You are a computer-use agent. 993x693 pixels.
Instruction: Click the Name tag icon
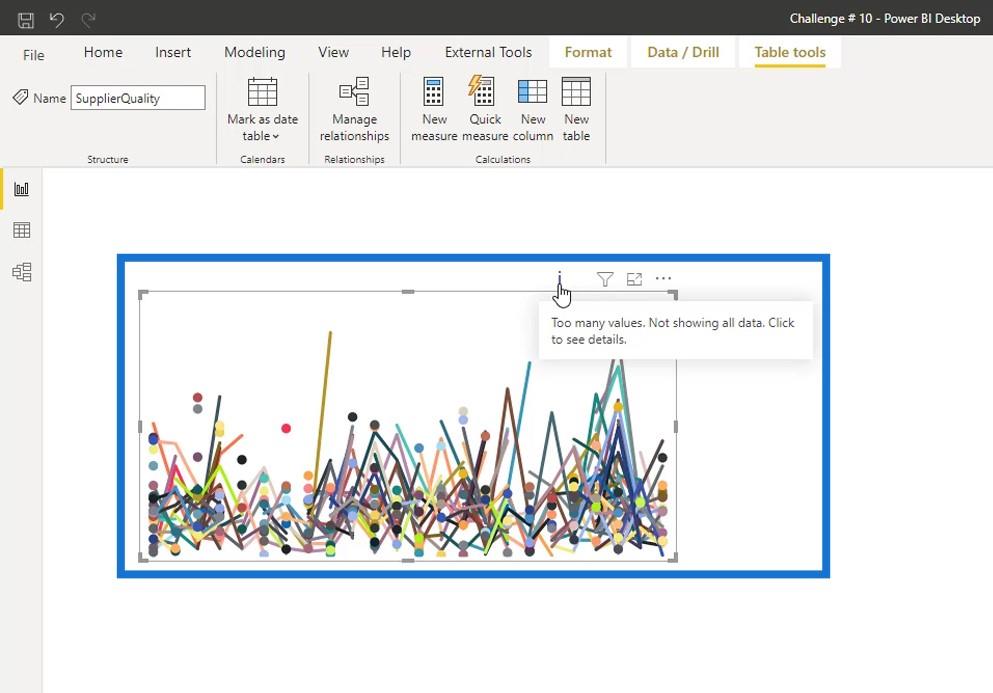[20, 97]
